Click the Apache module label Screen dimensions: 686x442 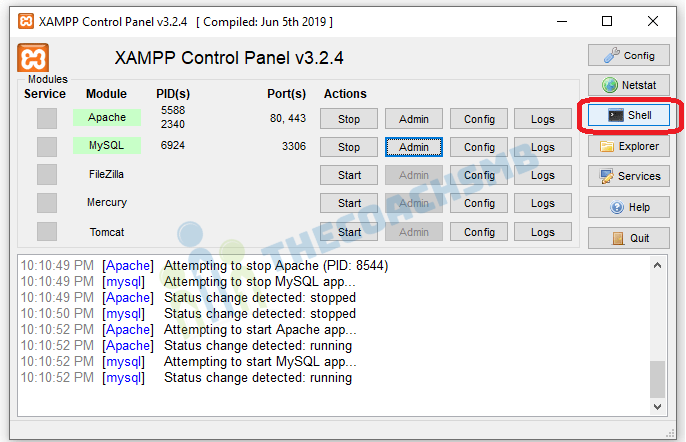(x=107, y=117)
